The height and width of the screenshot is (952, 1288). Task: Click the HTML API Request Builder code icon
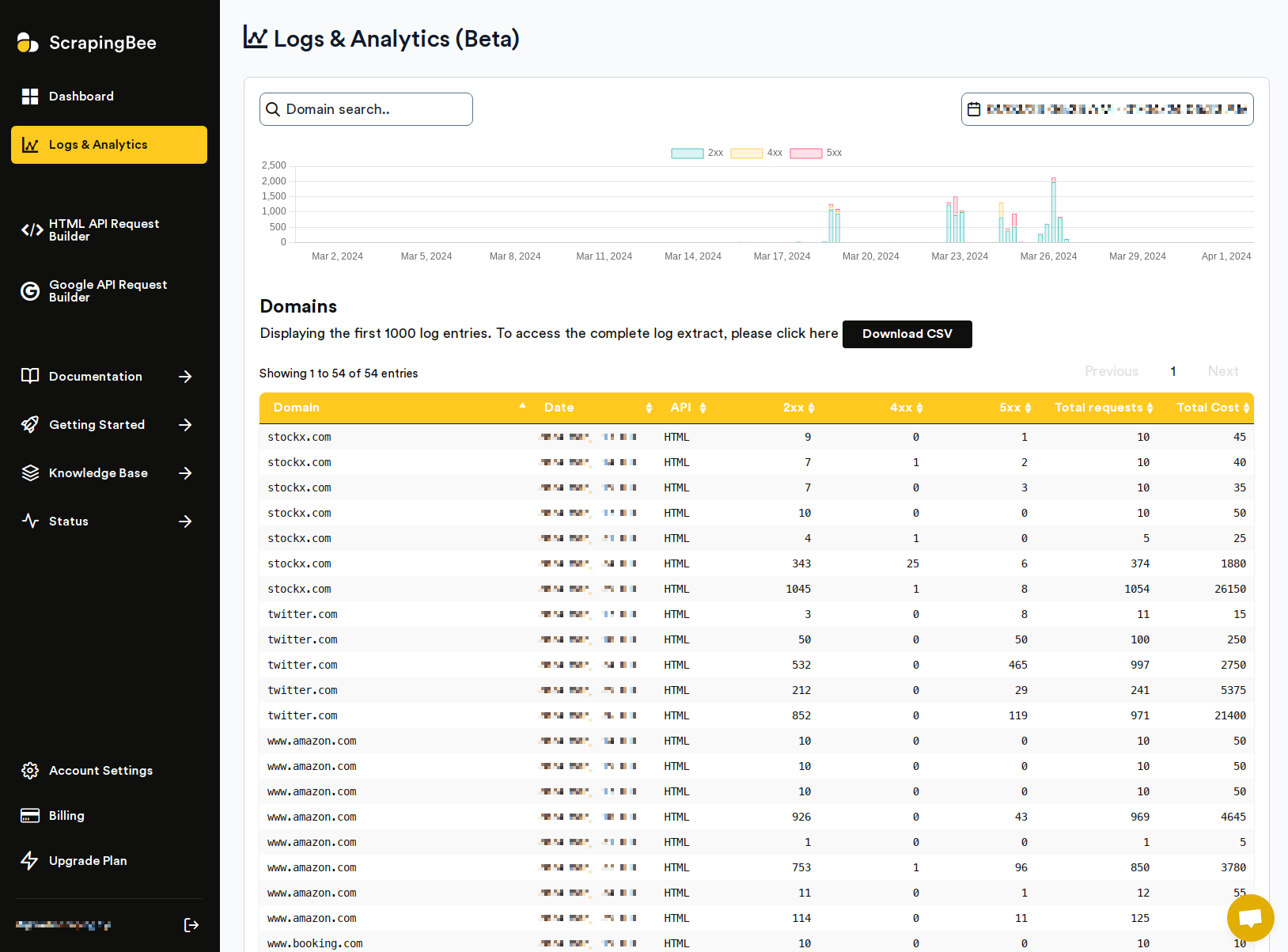click(x=32, y=230)
